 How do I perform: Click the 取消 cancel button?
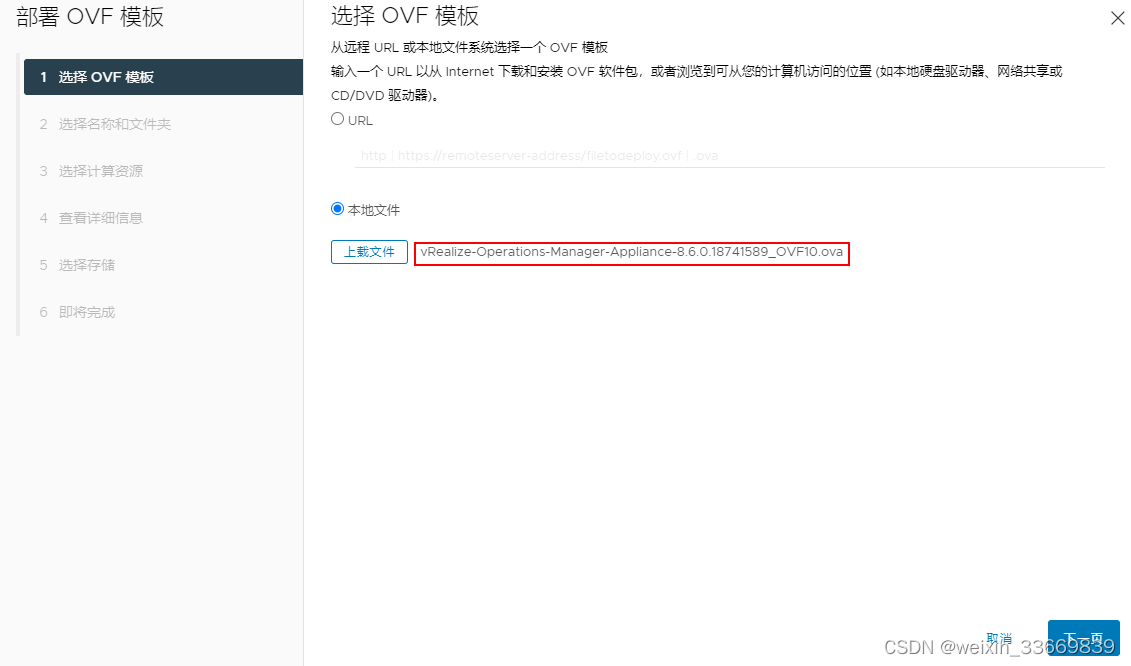coord(999,639)
